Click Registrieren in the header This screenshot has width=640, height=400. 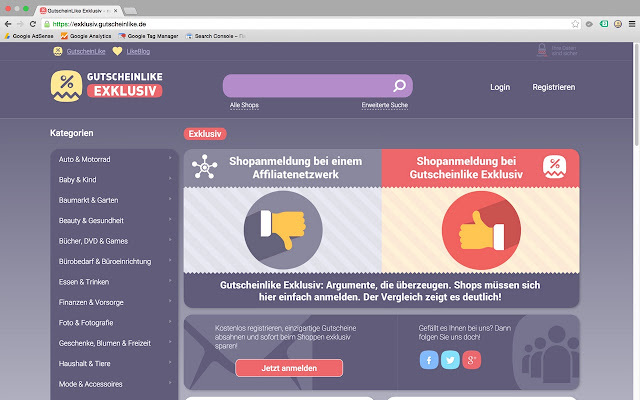[x=553, y=87]
